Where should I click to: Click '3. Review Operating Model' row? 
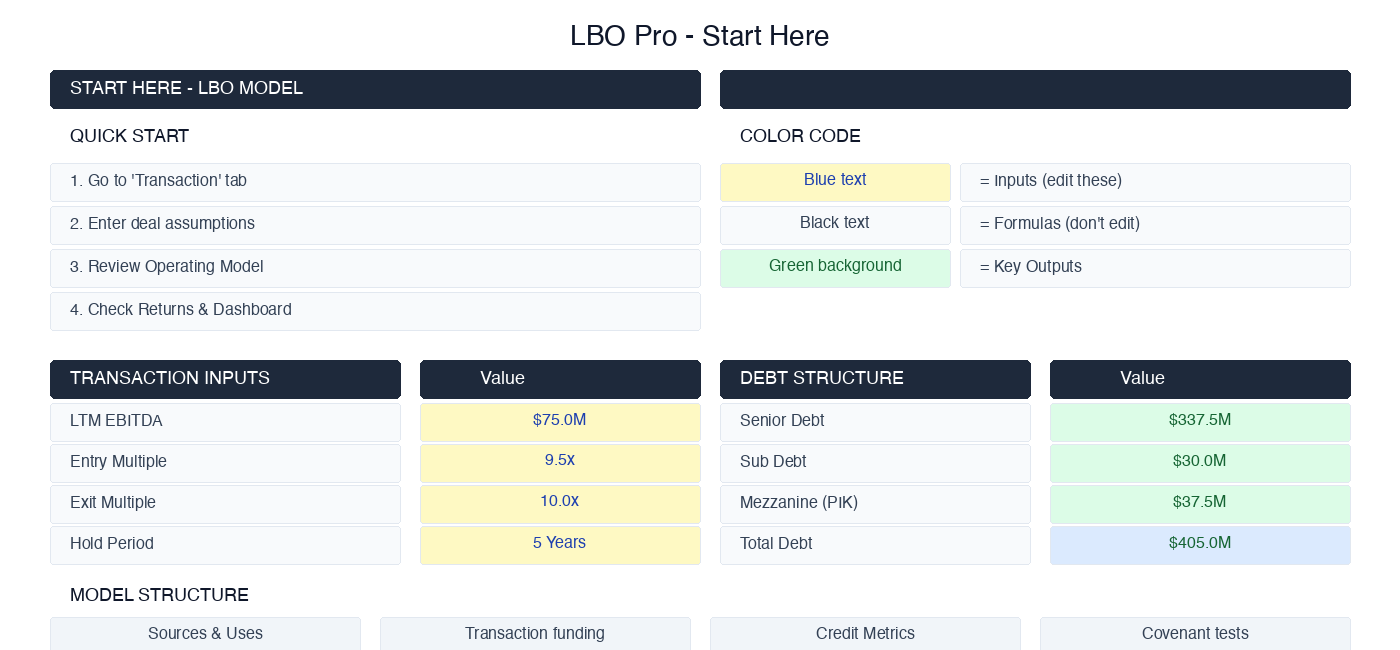375,268
